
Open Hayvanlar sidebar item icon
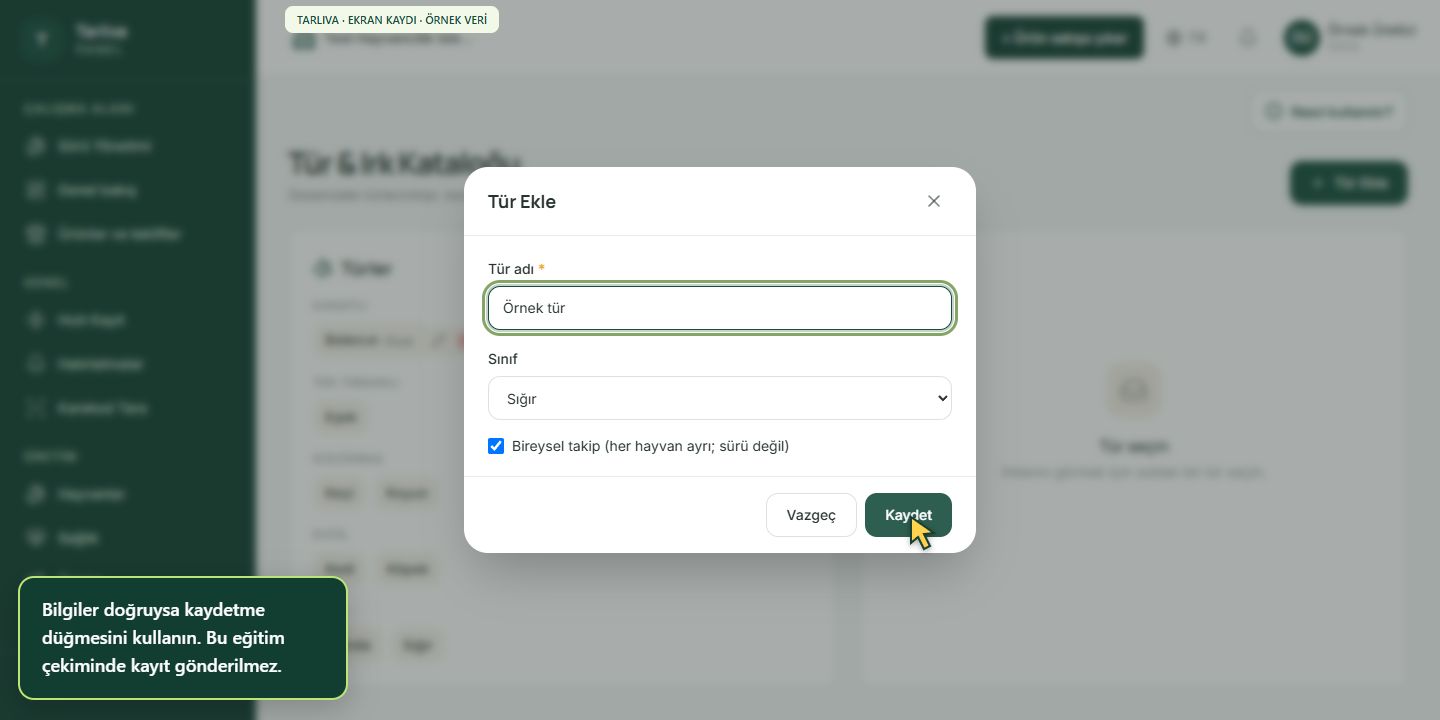[37, 495]
